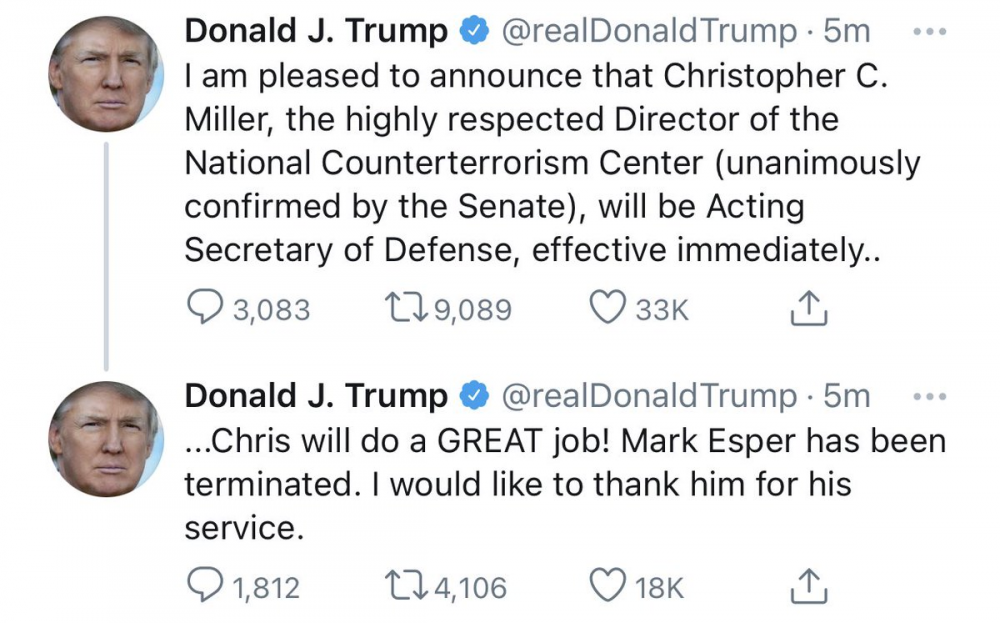Image resolution: width=1000 pixels, height=623 pixels.
Task: Click @realDonaldTrump handle in the second tweet
Action: click(x=649, y=396)
